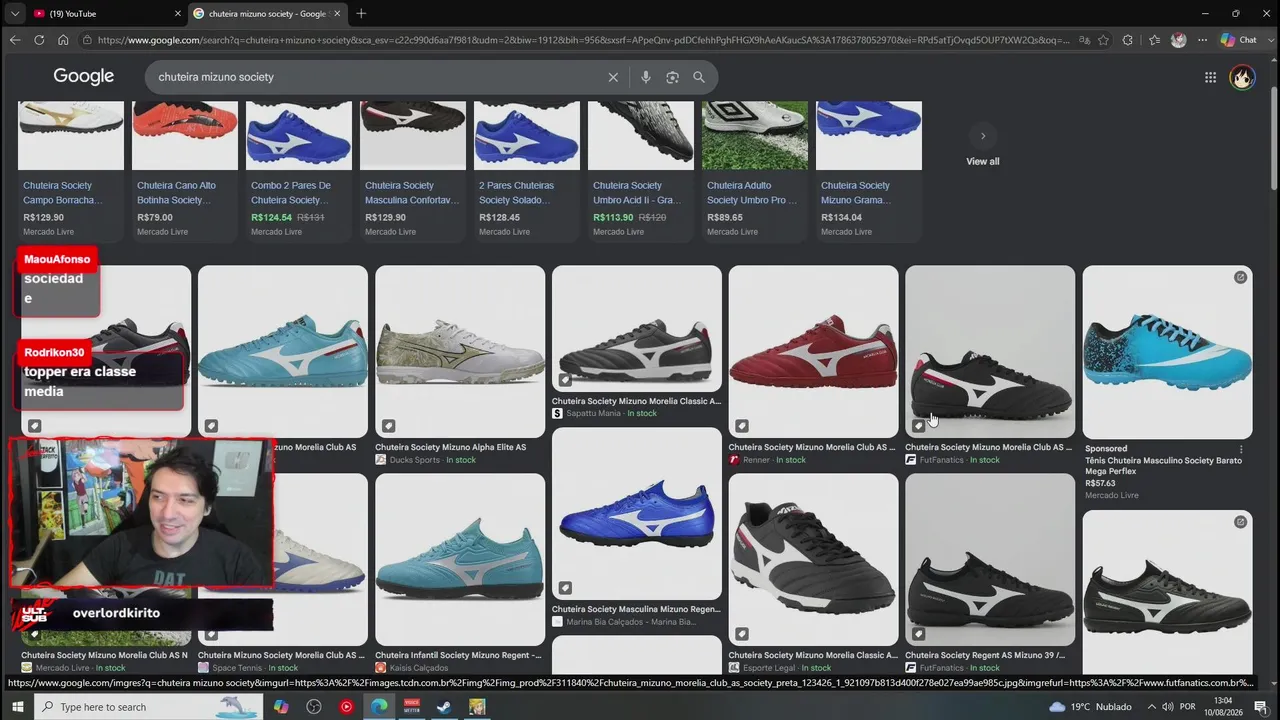1280x720 pixels.
Task: Submit the search with the magnifier icon
Action: coord(699,77)
